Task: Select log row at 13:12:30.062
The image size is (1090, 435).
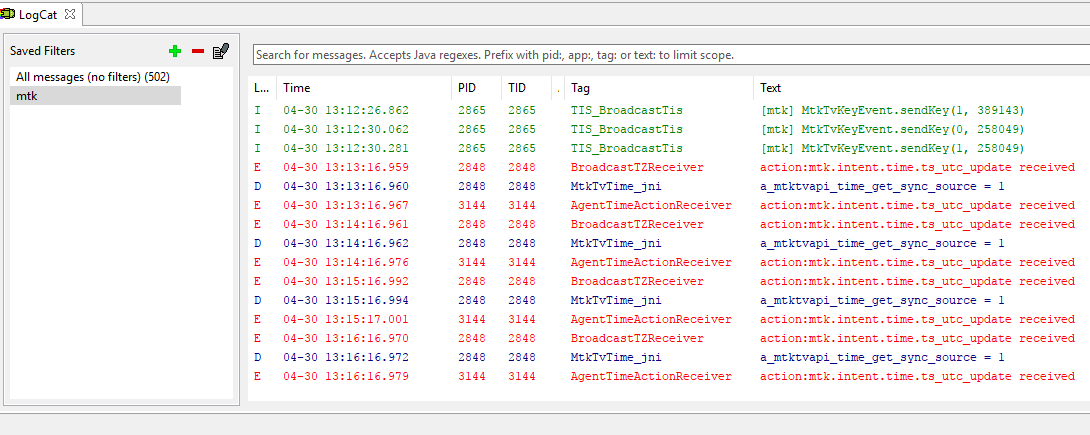Action: tap(669, 129)
